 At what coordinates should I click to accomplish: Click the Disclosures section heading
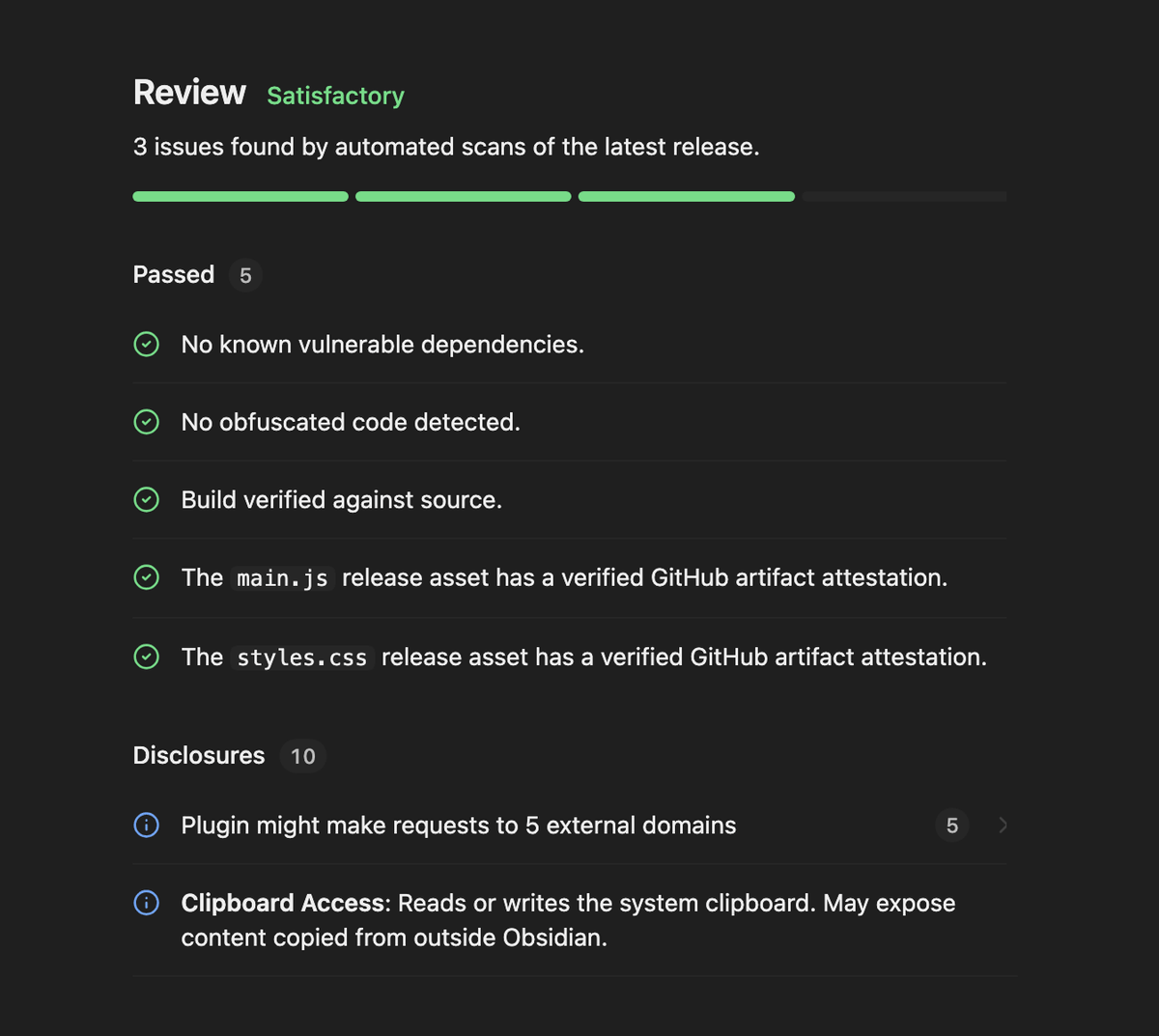coord(199,755)
